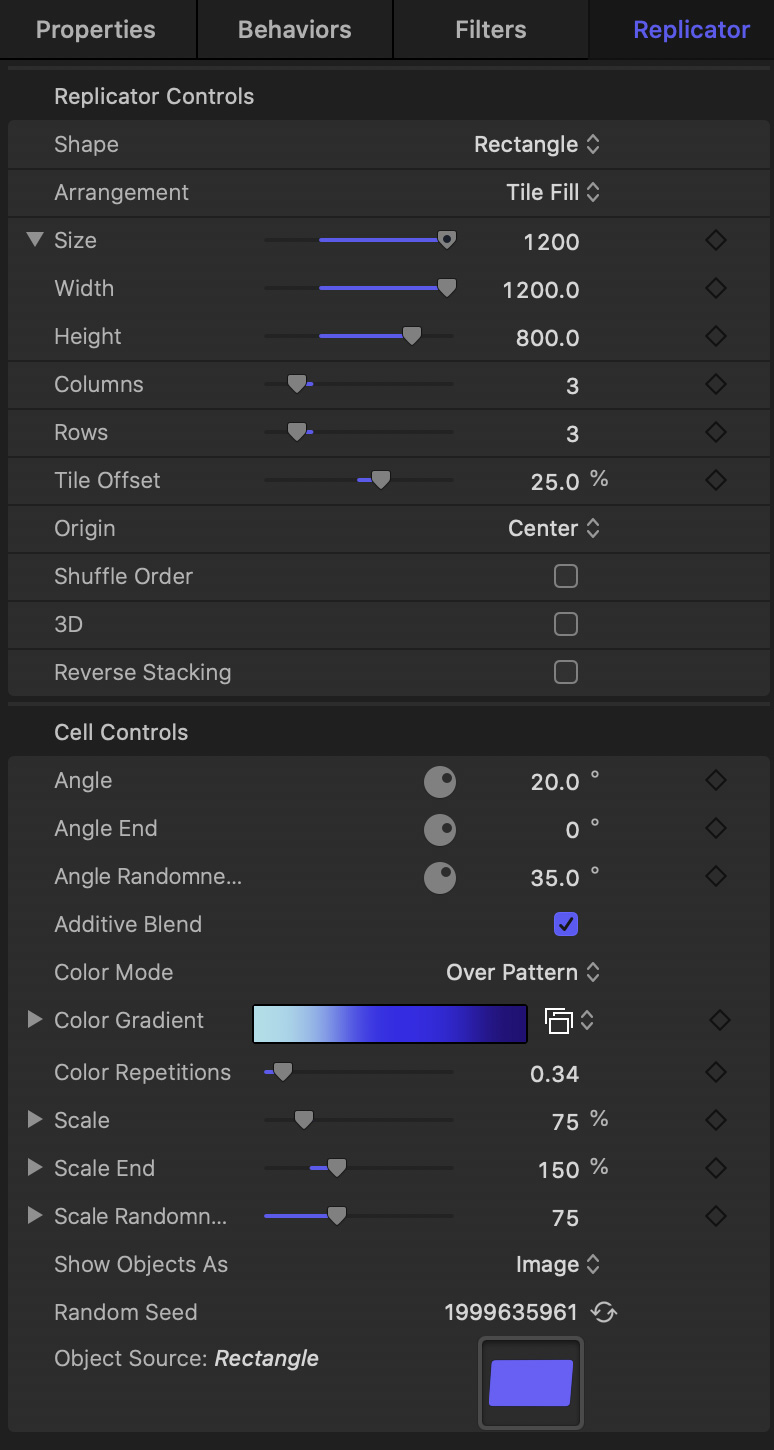Click the Columns keyframe diamond icon
Image resolution: width=774 pixels, height=1450 pixels.
716,384
